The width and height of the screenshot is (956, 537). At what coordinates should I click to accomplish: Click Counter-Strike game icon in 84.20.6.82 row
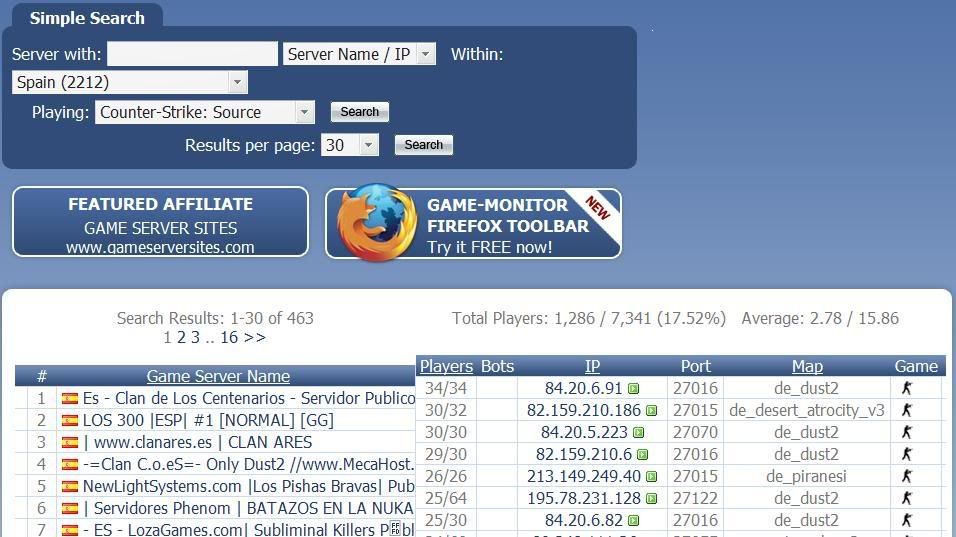[x=907, y=520]
